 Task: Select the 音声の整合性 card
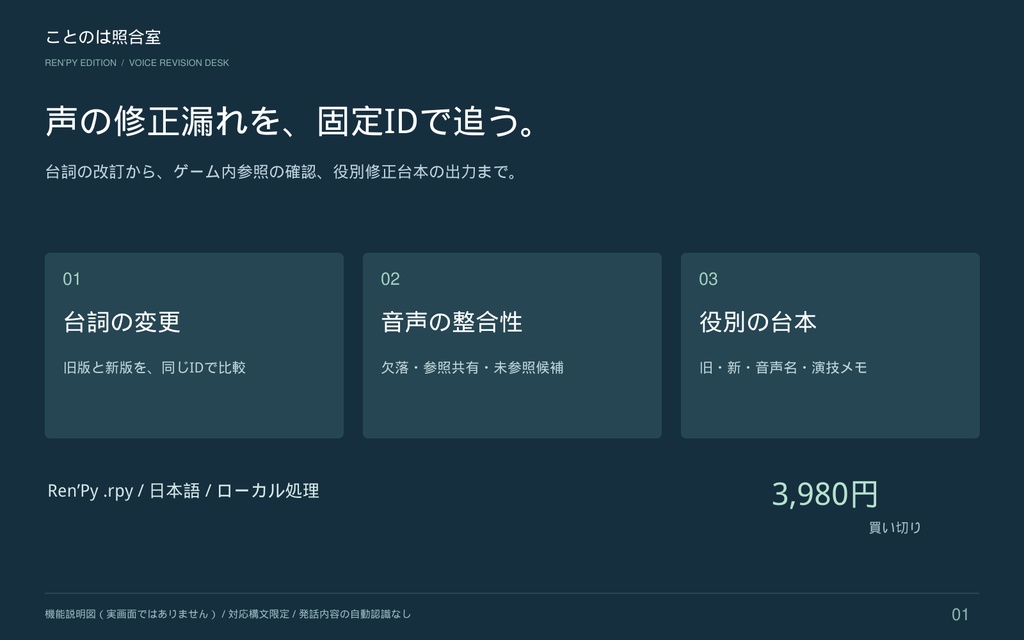pos(512,345)
